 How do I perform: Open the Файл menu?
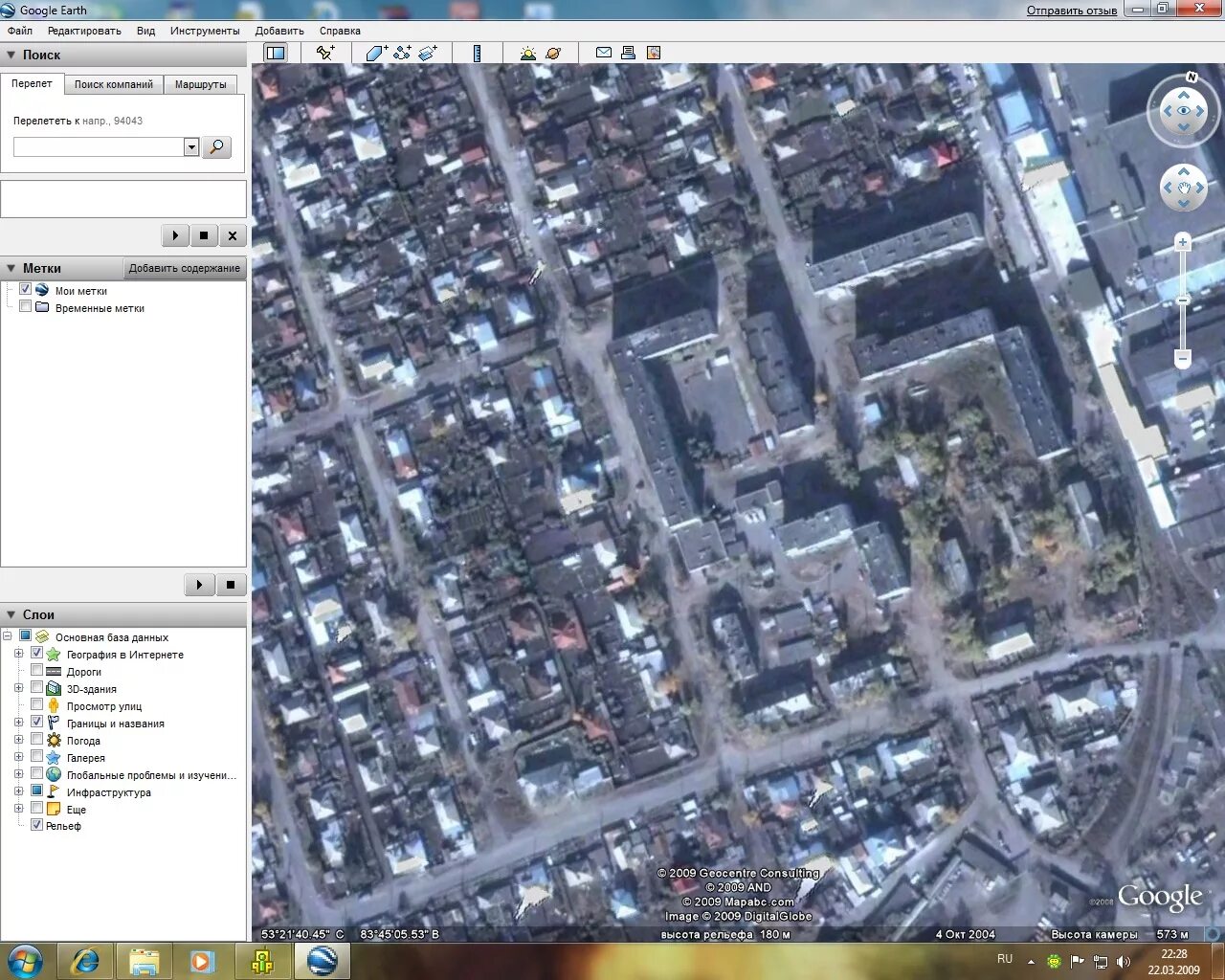point(20,31)
